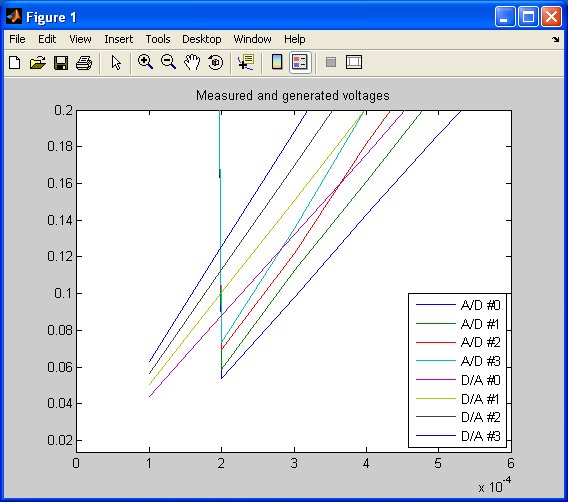Click the x-axis tick label 3

tap(294, 463)
